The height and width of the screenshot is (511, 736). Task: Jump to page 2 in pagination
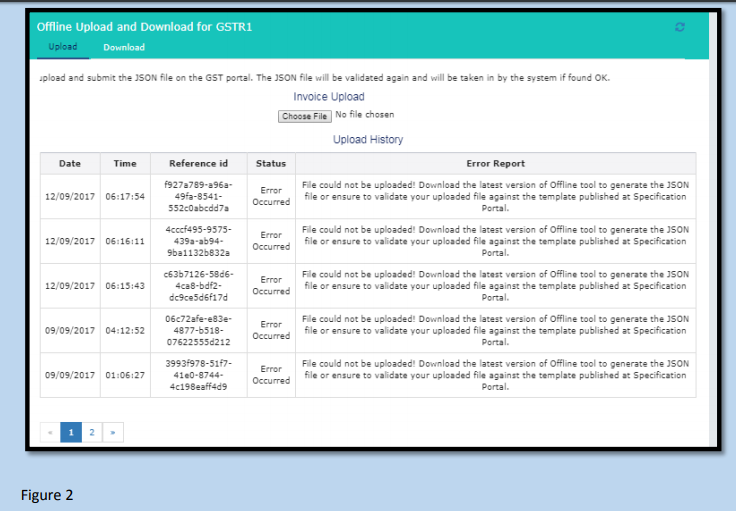coord(92,432)
